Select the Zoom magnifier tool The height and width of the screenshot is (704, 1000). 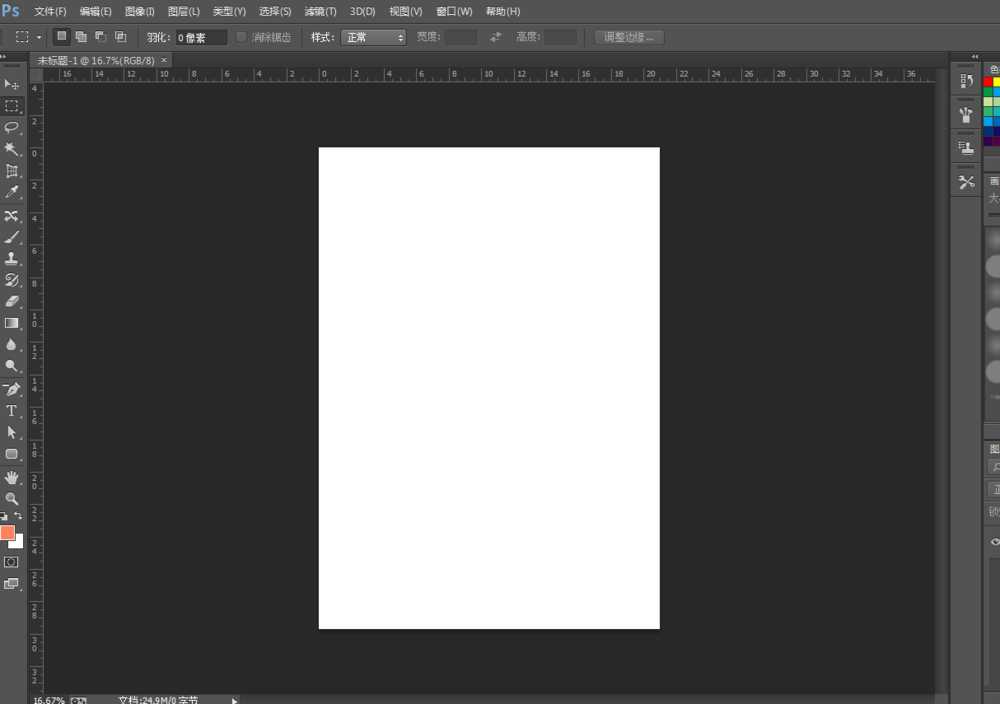tap(12, 498)
